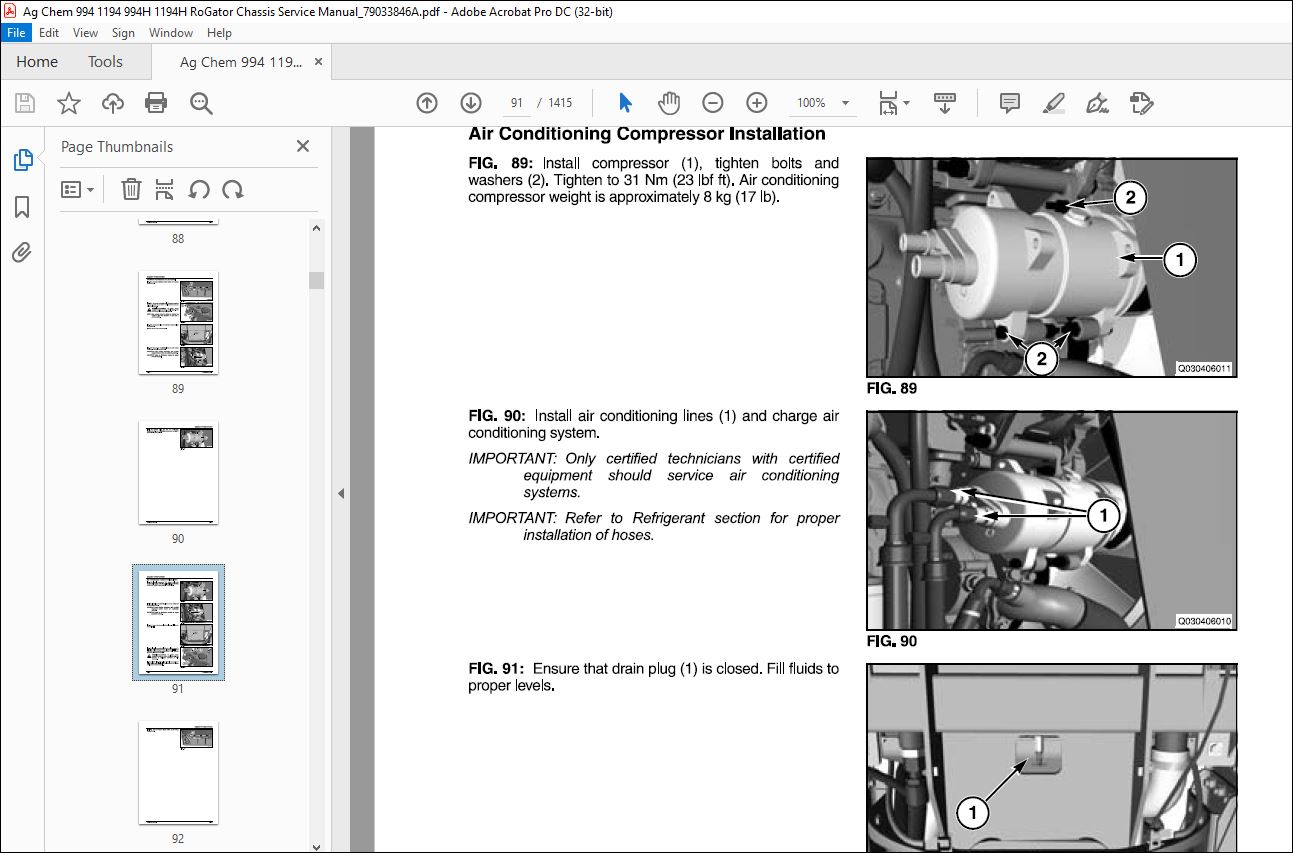Activate the Hand pan tool

[x=669, y=103]
